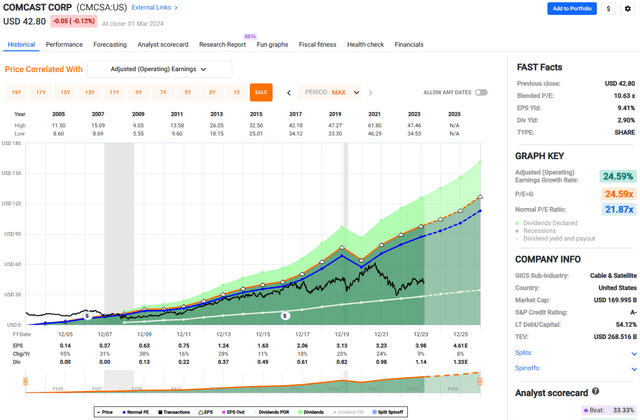Open the Adjusted (Operating) Earnings dropdown

160,69
